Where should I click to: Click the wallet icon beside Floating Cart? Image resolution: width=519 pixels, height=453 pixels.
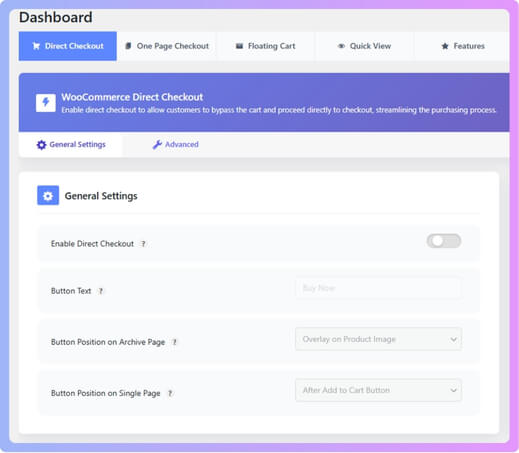click(x=239, y=46)
